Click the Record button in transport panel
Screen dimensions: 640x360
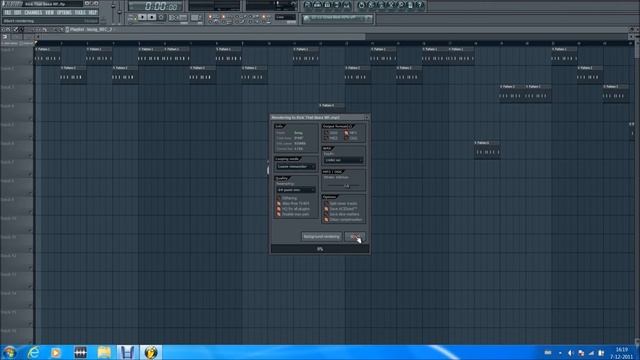coord(161,18)
